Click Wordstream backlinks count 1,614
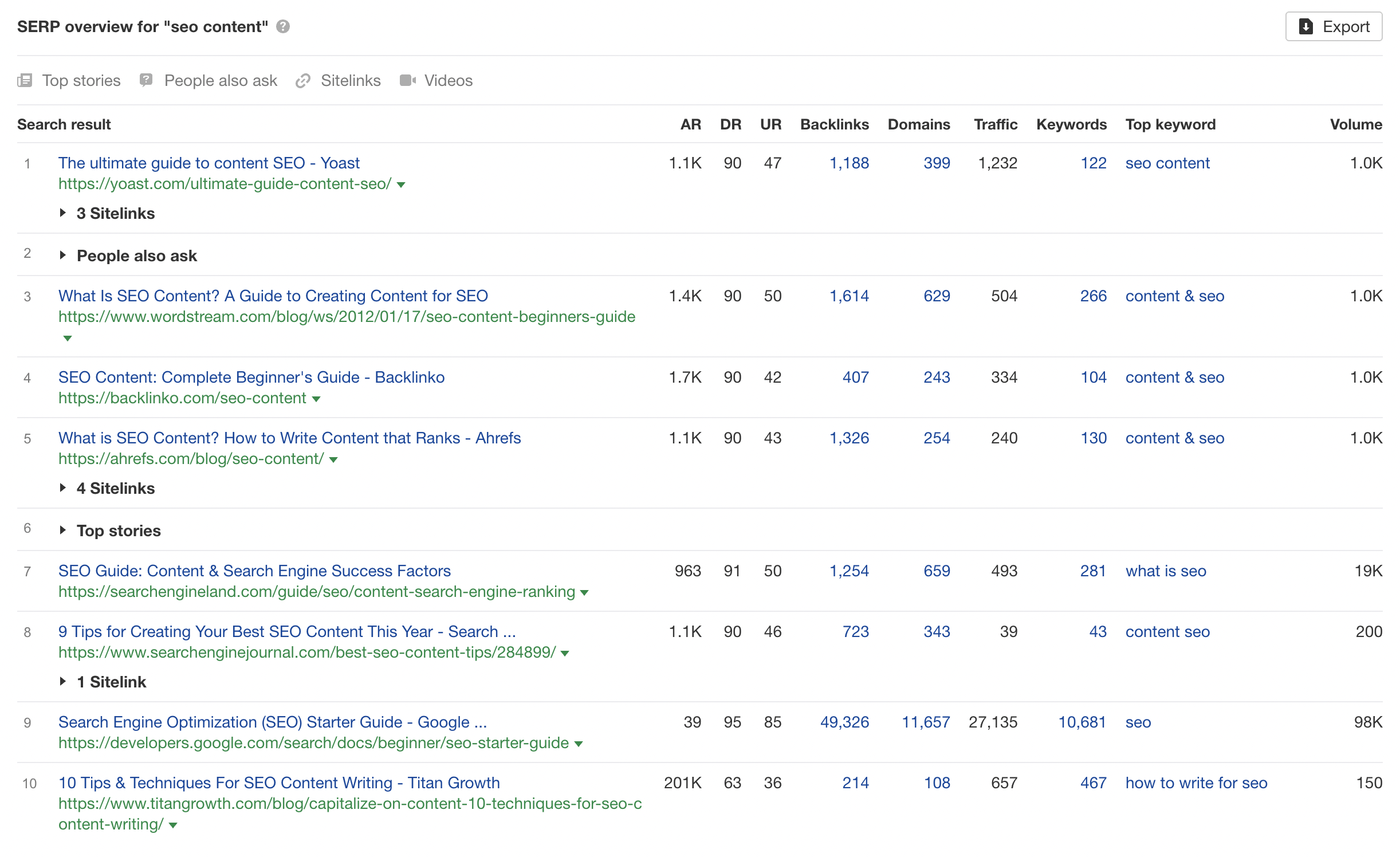The width and height of the screenshot is (1400, 857). click(849, 296)
